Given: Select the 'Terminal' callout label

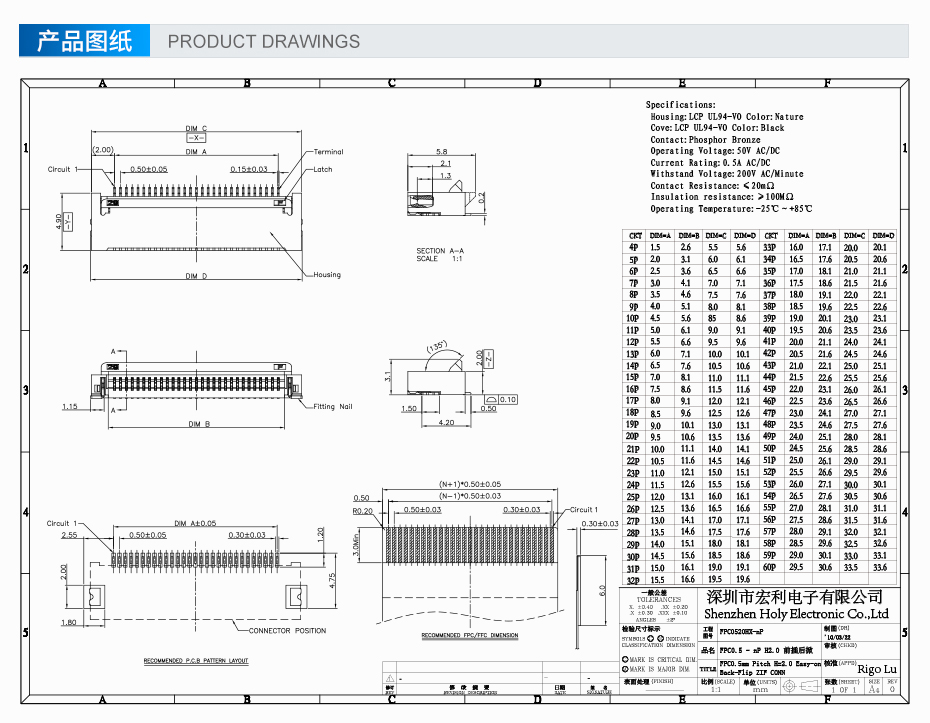Looking at the screenshot, I should point(329,152).
